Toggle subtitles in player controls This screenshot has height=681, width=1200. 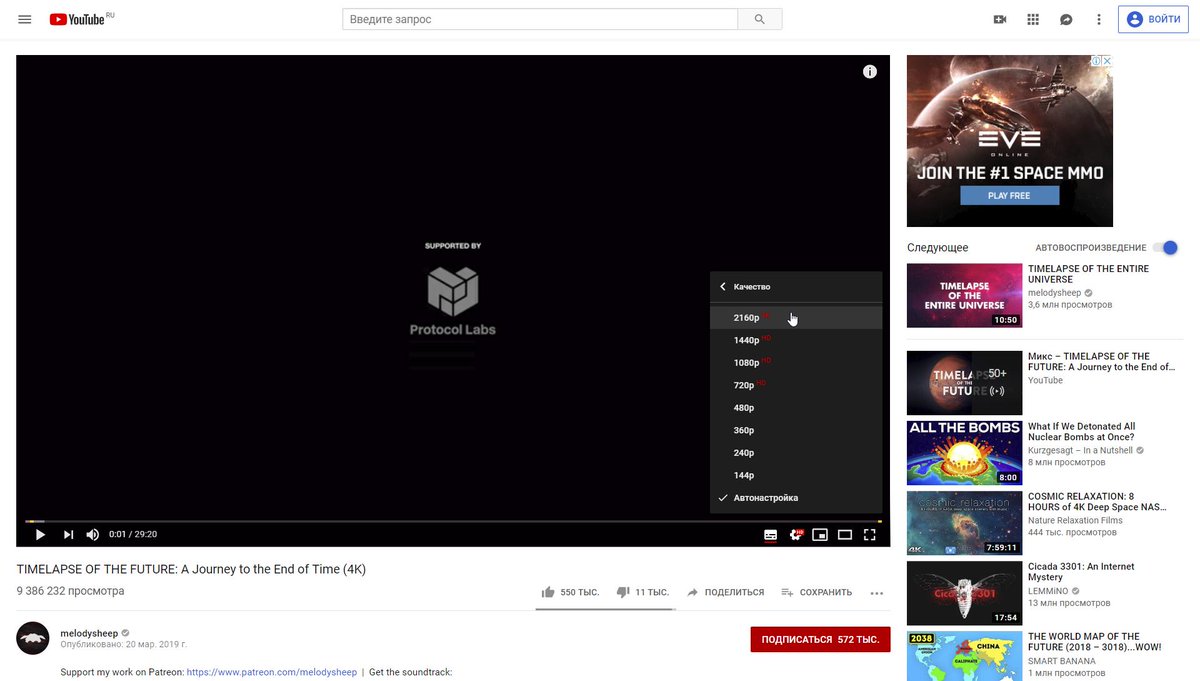point(770,534)
